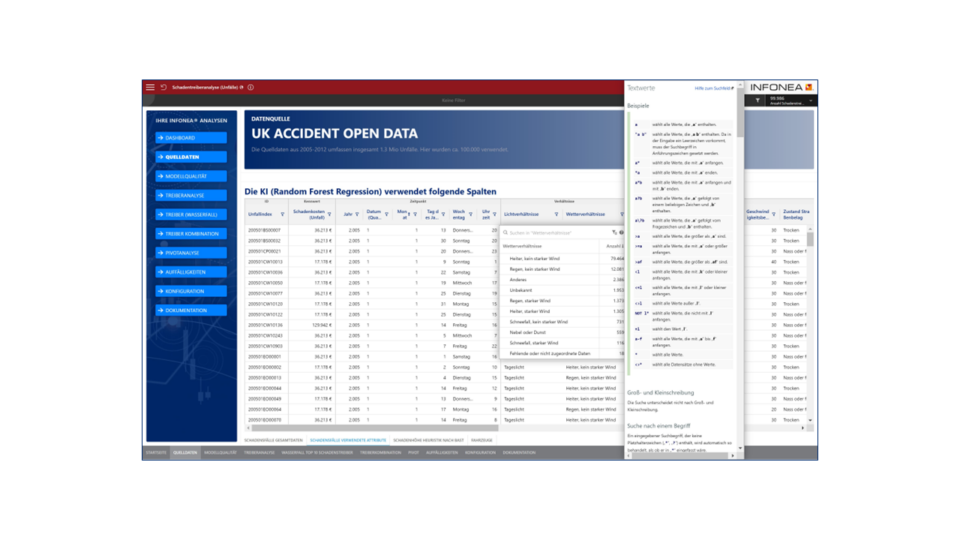
Task: Click filter icon on Schadenkosten column
Action: (x=329, y=214)
